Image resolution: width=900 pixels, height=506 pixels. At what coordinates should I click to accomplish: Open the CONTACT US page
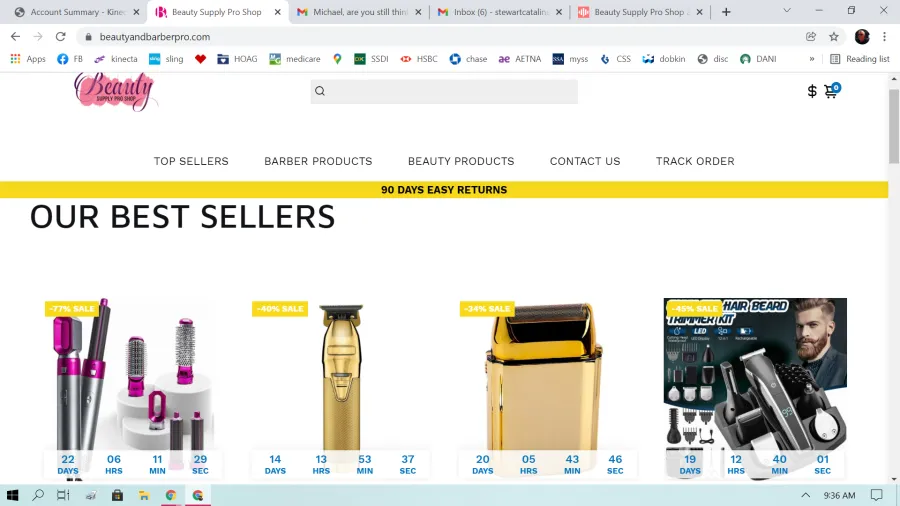pos(585,161)
